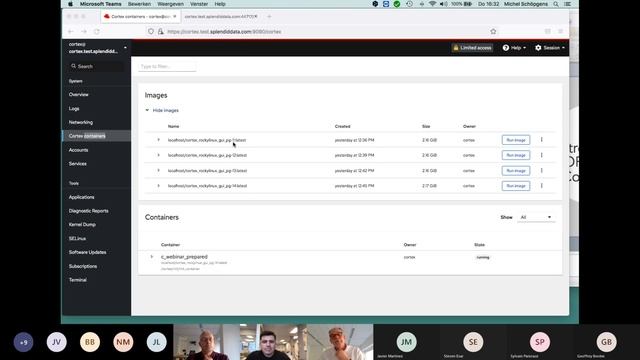Expand the c_webinar_prepared container row
640x360 pixels.
(151, 257)
